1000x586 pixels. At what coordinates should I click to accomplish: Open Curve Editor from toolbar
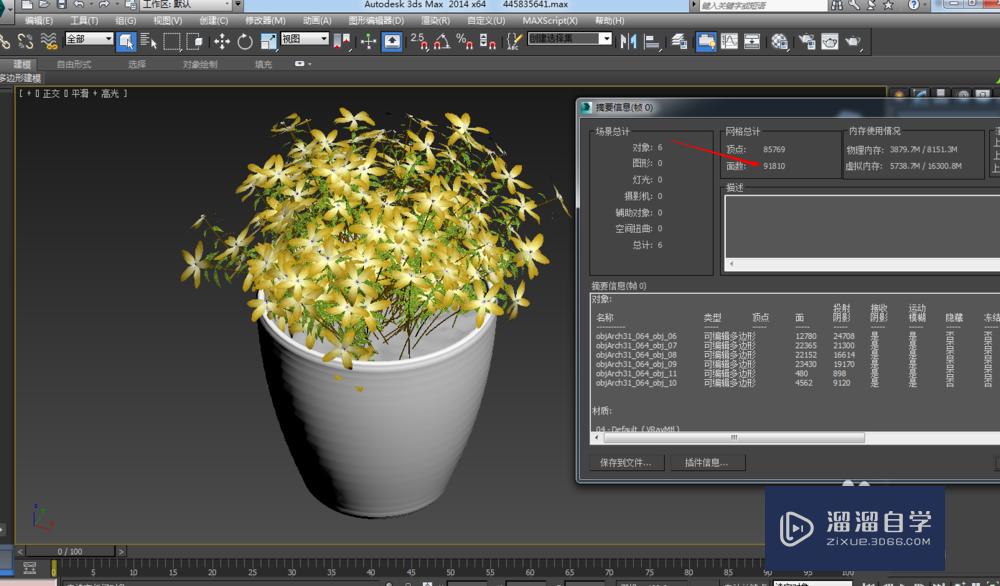(729, 41)
